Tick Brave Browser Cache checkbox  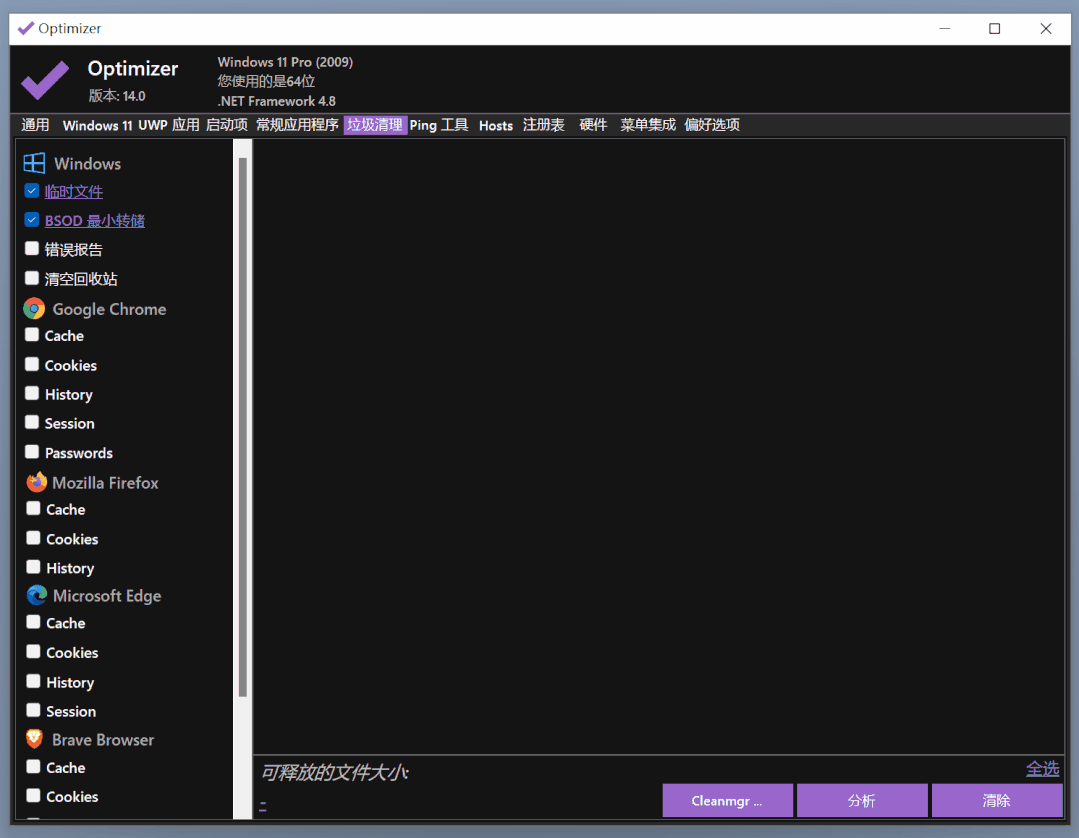pyautogui.click(x=33, y=766)
